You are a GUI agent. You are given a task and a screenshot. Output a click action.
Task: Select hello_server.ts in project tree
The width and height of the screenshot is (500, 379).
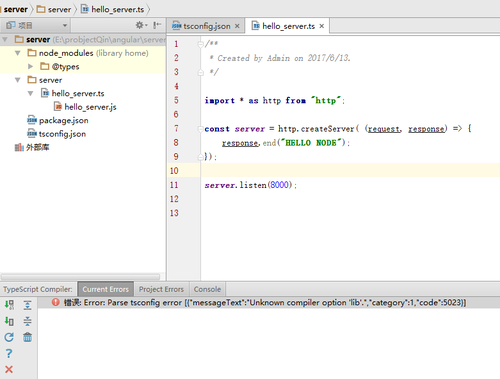73,93
